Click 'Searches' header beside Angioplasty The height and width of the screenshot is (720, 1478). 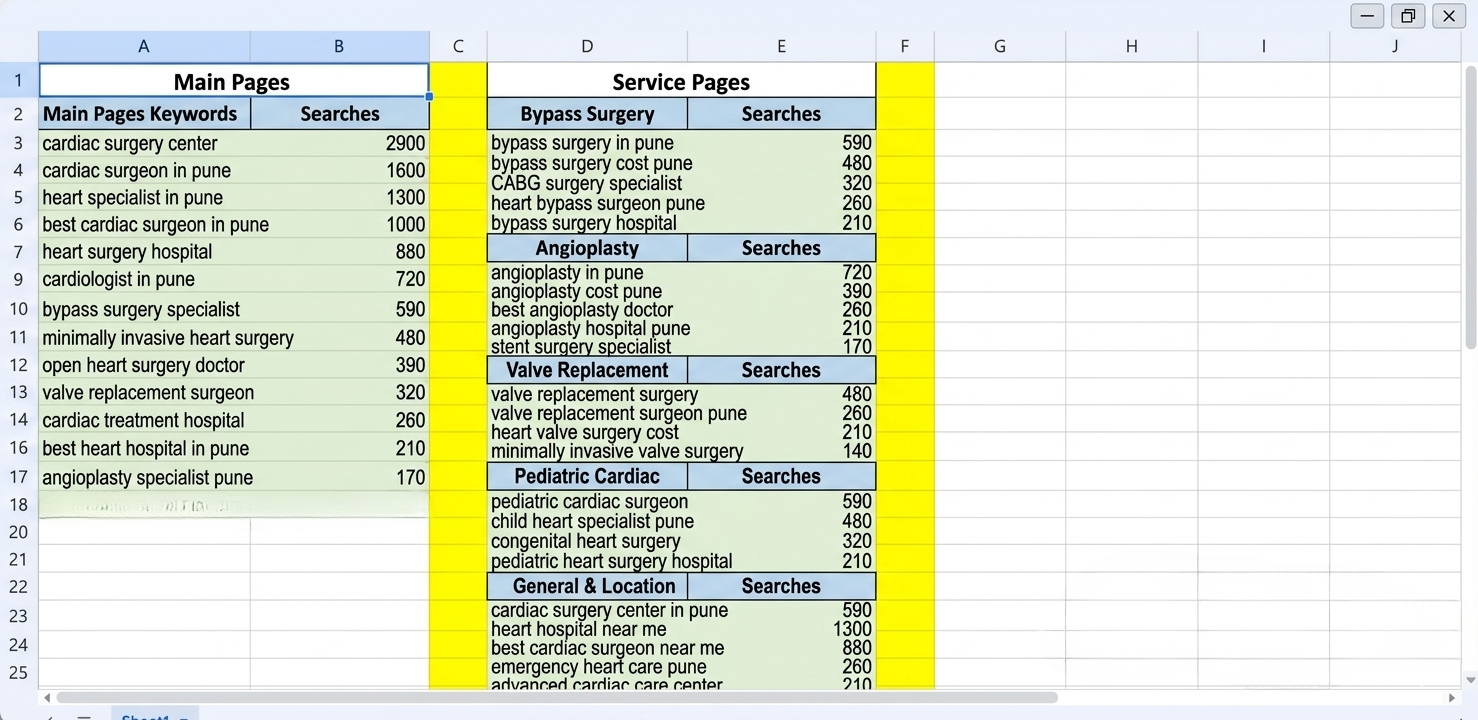(781, 248)
